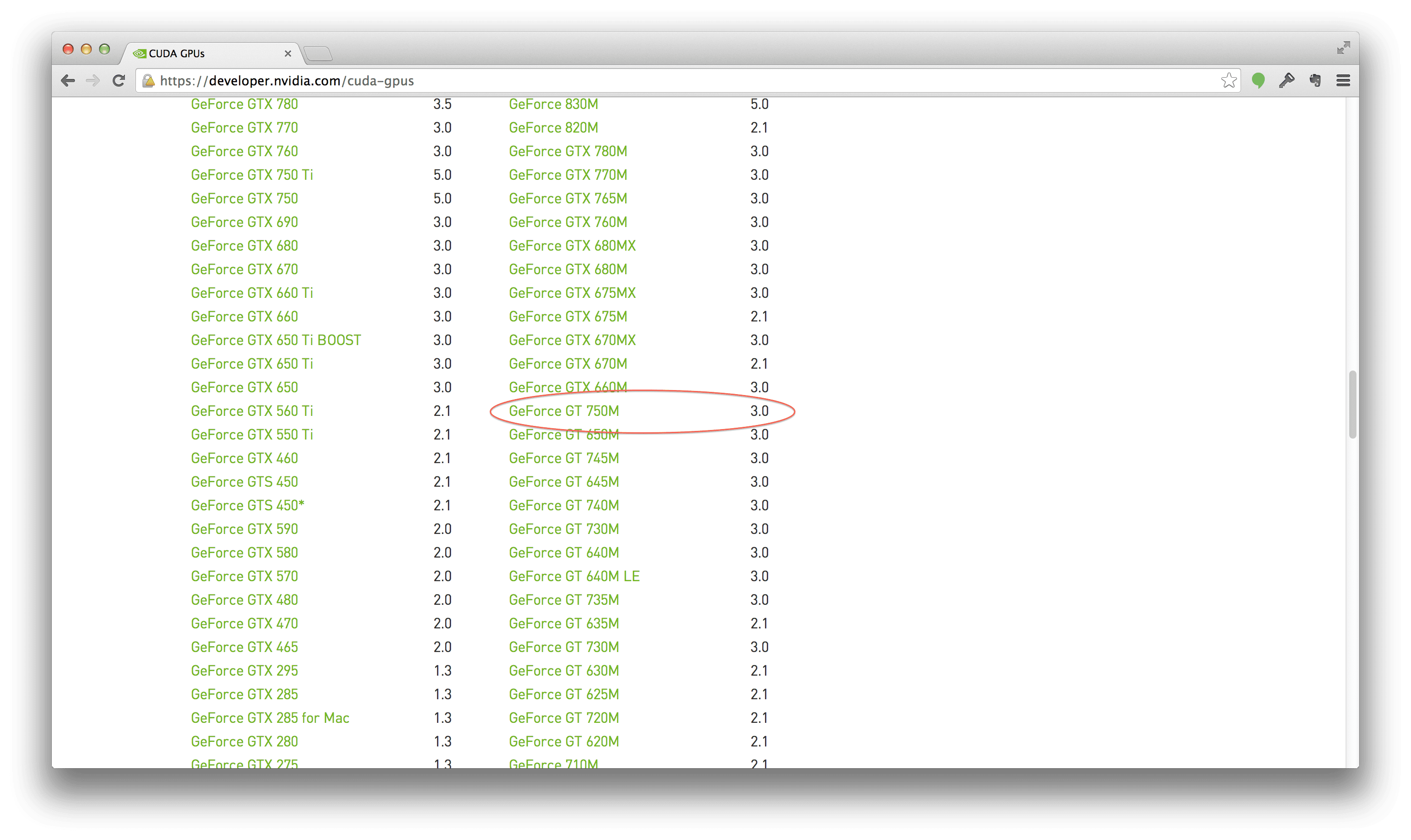Open the wrench extension icon

(x=1287, y=80)
